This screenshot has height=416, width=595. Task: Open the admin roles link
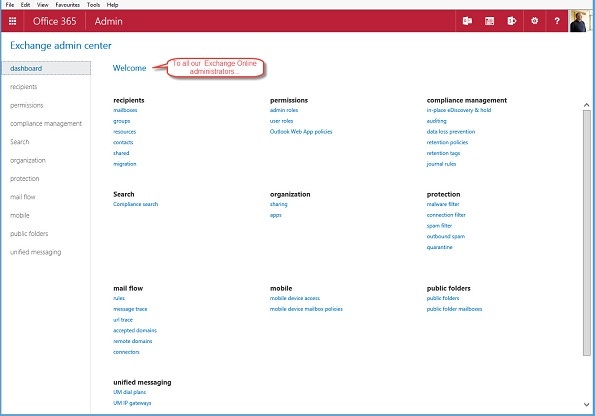[x=284, y=110]
